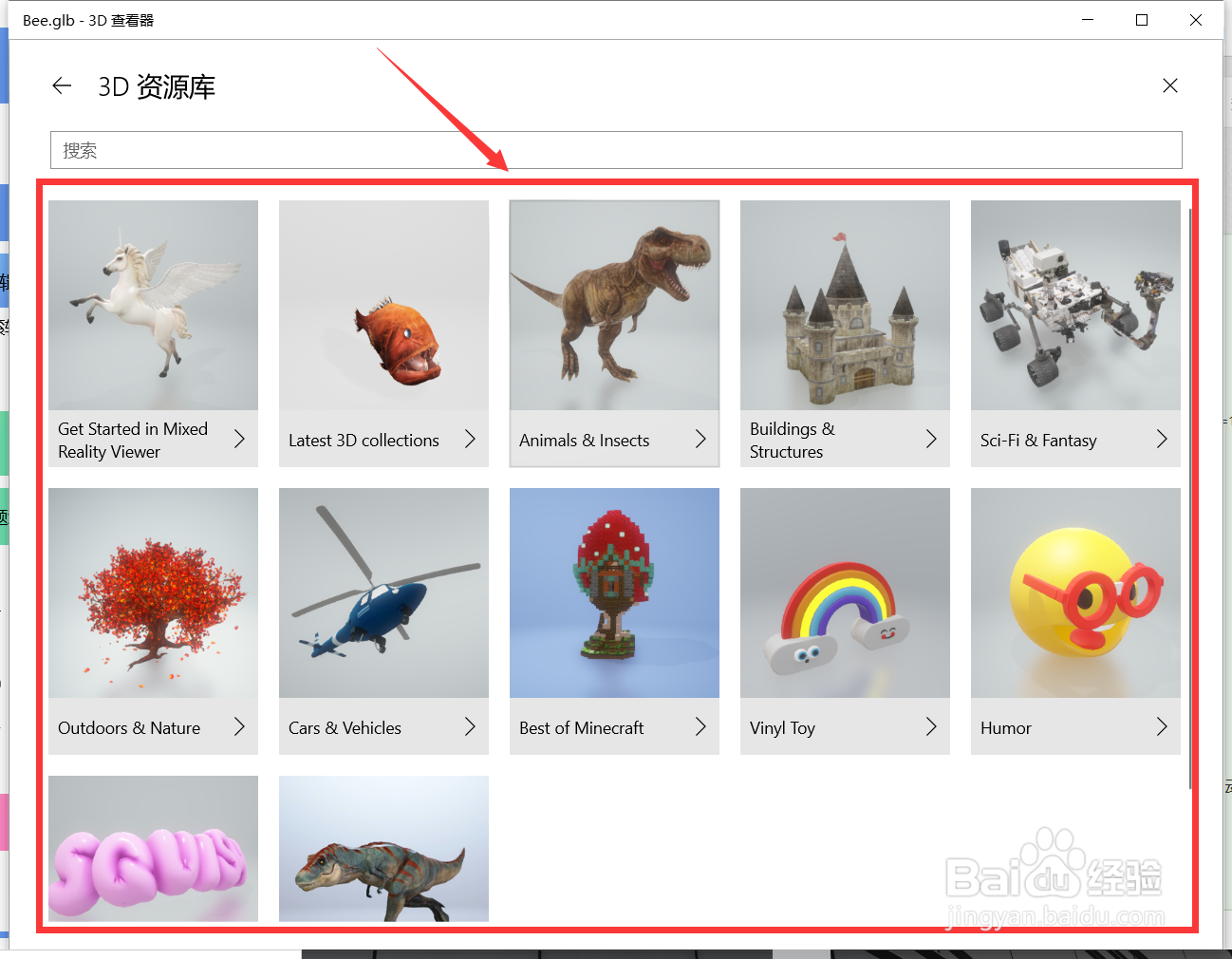Select Get Started in Mixed Reality Viewer label

133,441
